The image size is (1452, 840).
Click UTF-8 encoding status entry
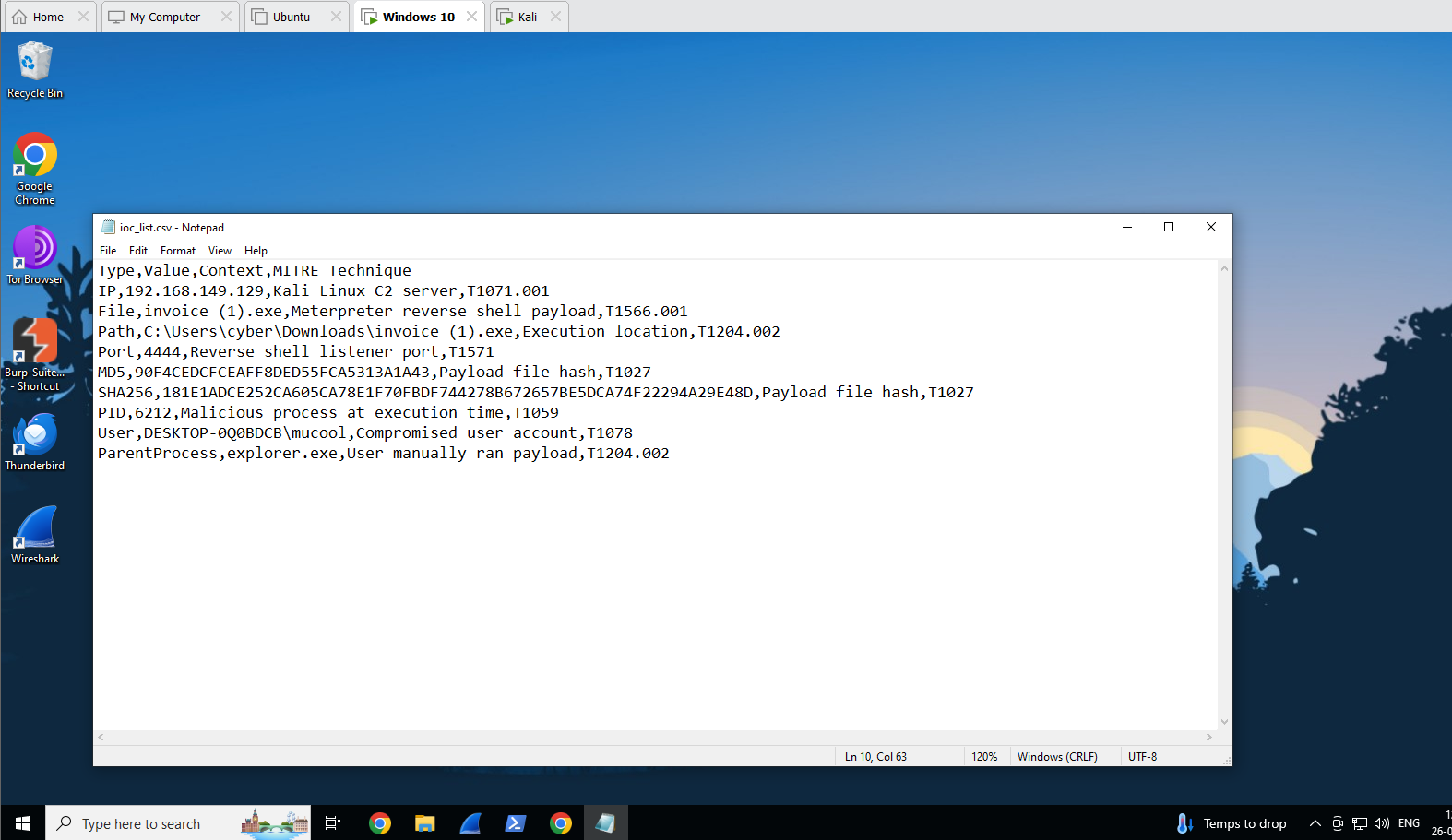click(x=1142, y=757)
